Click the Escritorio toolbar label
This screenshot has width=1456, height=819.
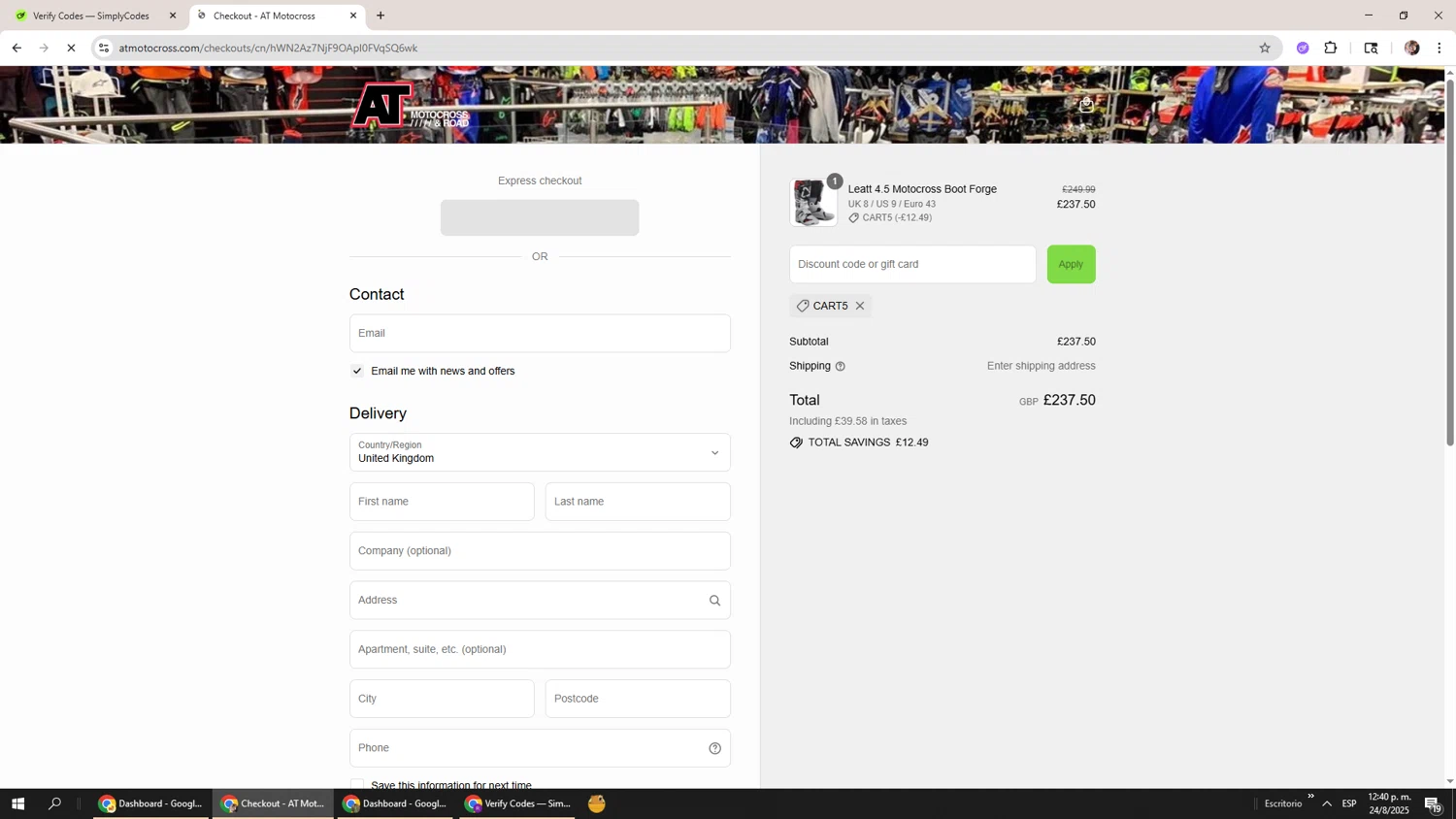[x=1282, y=803]
